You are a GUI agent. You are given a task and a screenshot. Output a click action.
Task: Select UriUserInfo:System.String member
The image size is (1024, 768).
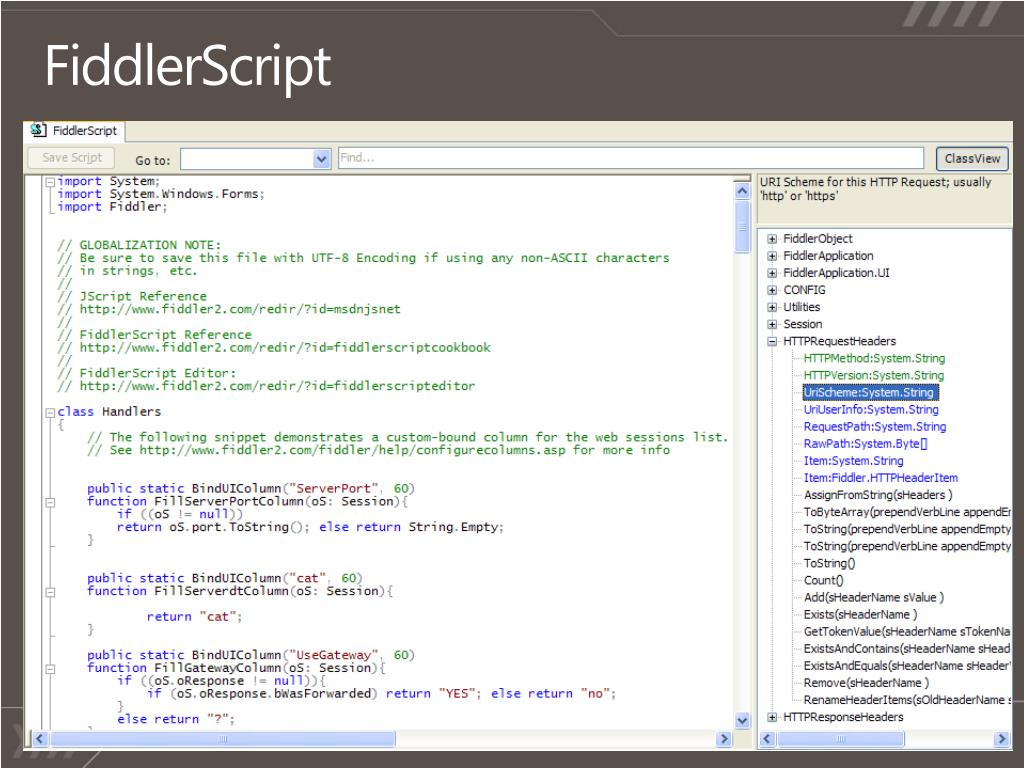871,409
